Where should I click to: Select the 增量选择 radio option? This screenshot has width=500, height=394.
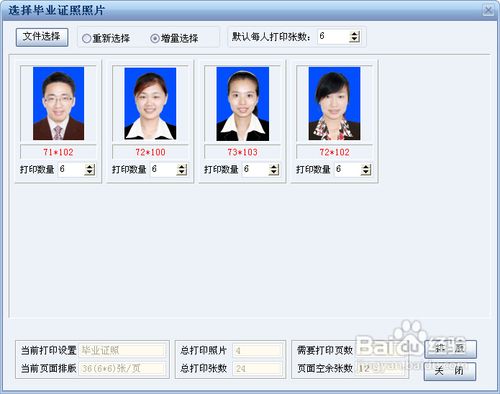click(x=174, y=38)
